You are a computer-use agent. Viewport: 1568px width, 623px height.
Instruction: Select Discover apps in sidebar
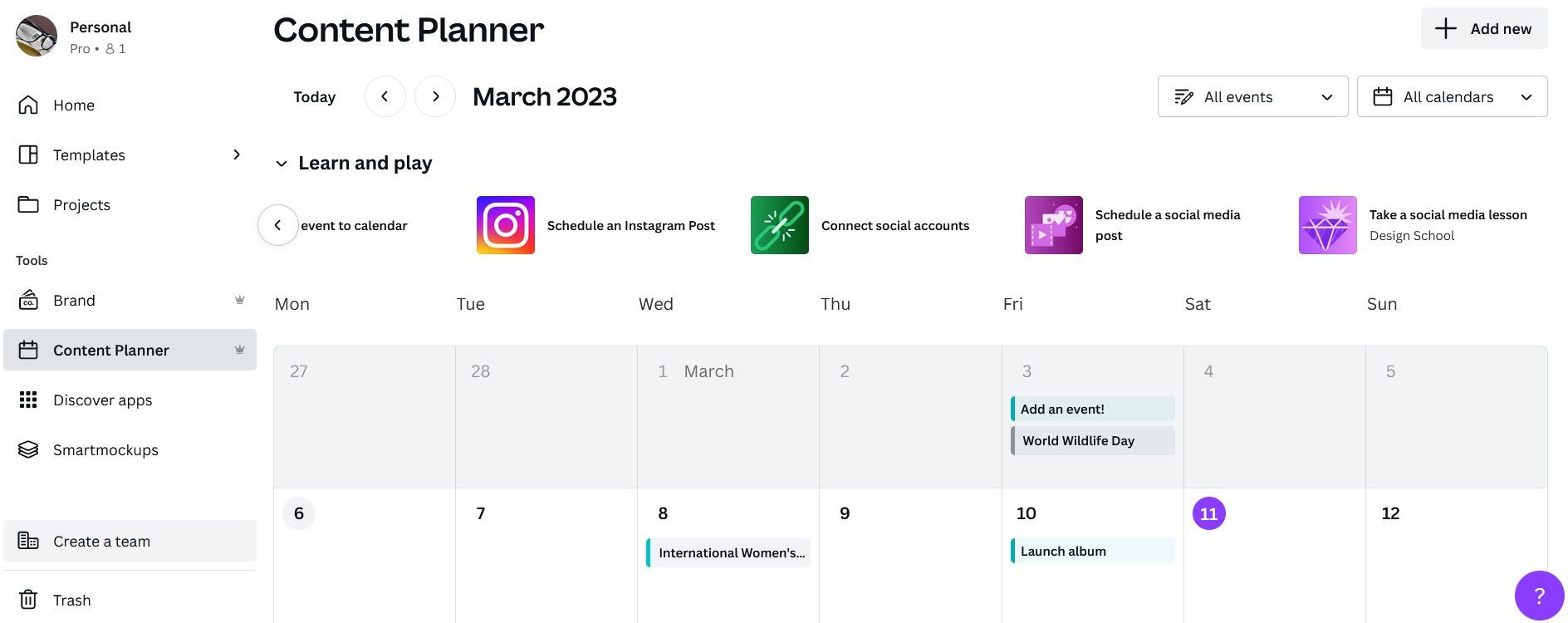(102, 400)
